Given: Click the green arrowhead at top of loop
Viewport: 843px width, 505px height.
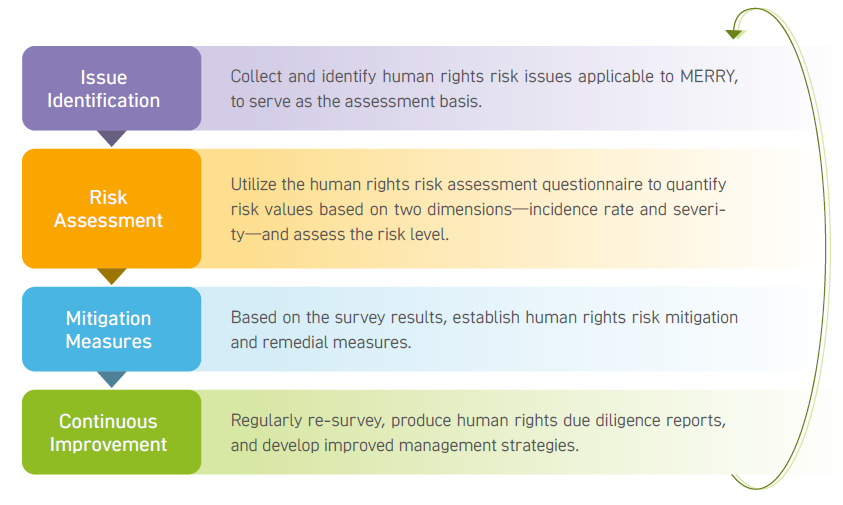Looking at the screenshot, I should tap(735, 34).
